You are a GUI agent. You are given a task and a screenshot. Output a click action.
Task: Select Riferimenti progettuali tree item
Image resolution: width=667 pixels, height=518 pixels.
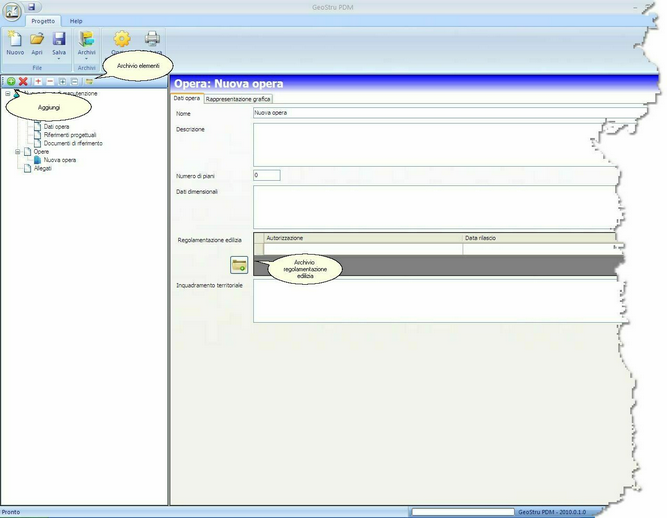tap(70, 135)
